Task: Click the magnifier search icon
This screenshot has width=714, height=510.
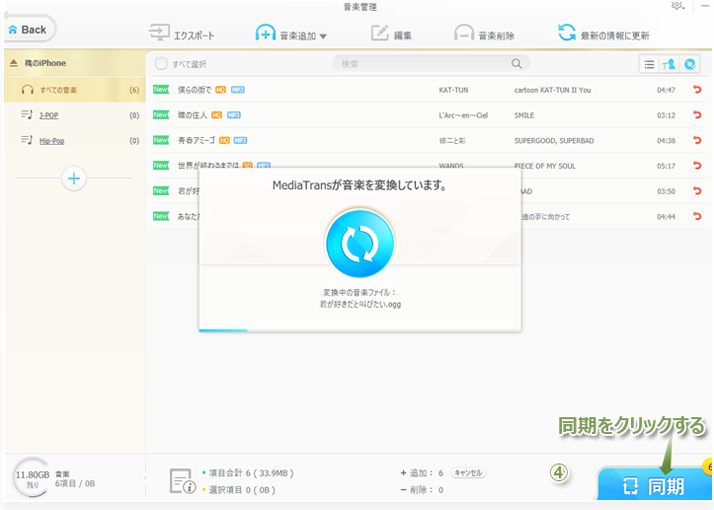Action: pos(517,64)
